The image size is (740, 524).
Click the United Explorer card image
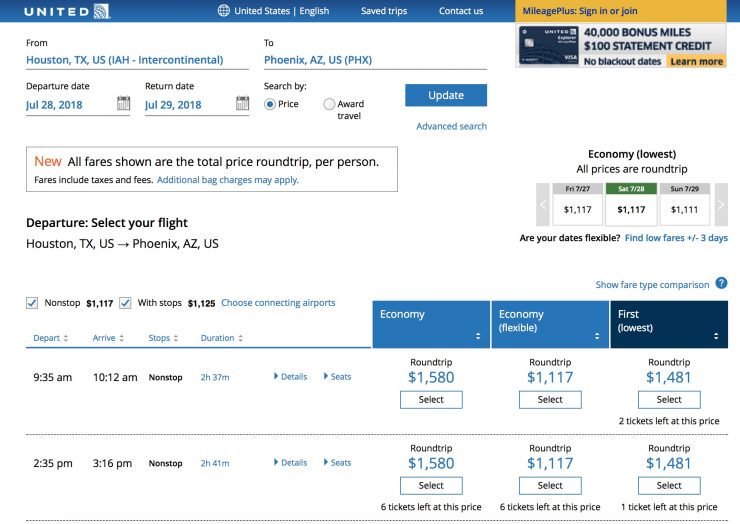(548, 45)
